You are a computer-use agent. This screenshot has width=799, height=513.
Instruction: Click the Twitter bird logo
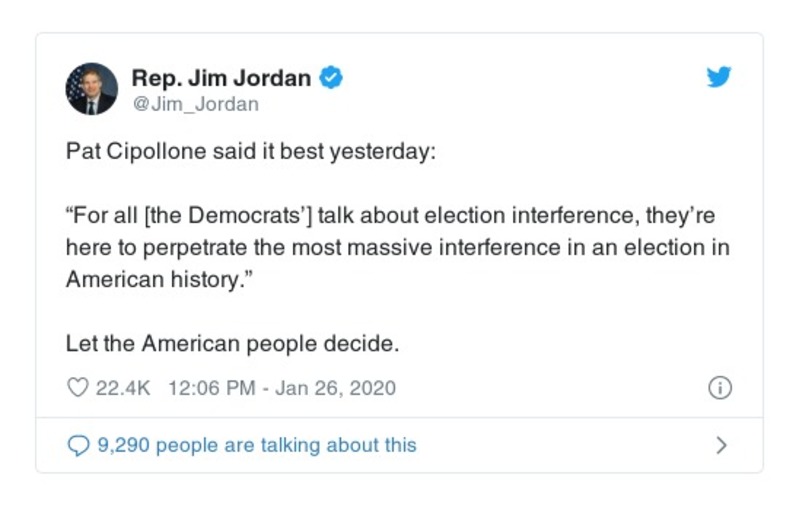[719, 78]
